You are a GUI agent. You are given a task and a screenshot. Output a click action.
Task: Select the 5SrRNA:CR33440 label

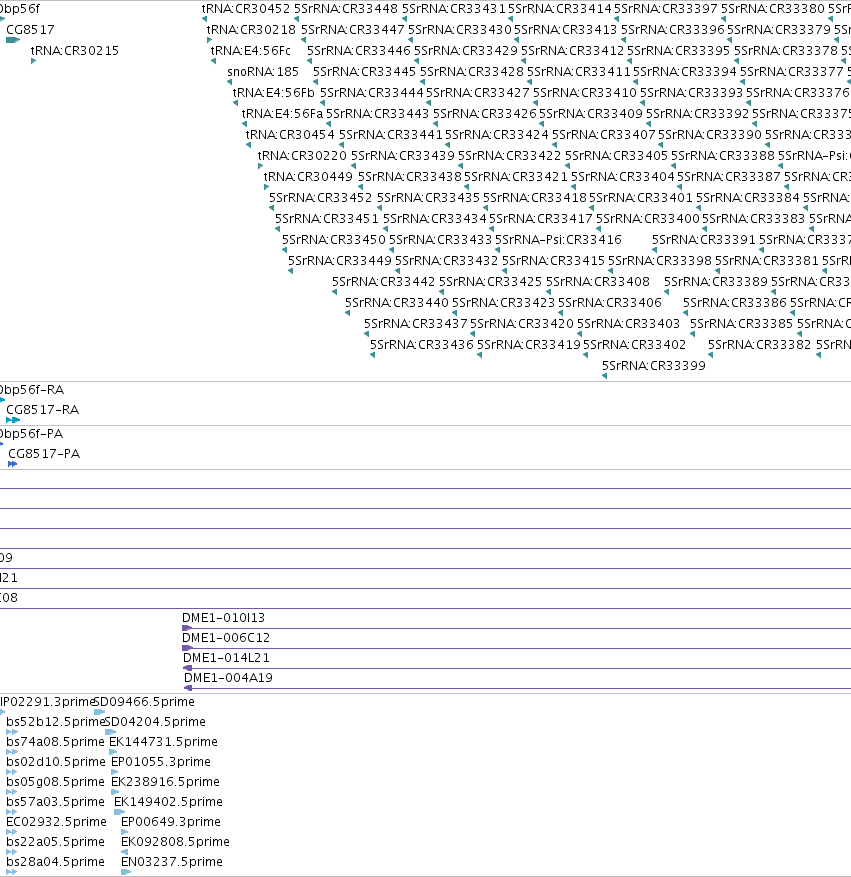point(396,303)
